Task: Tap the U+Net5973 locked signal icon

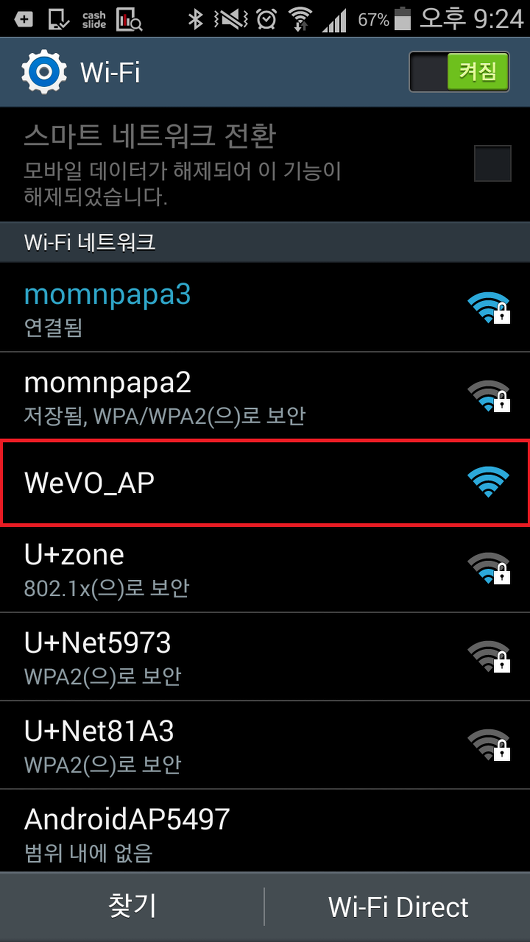Action: coord(489,657)
